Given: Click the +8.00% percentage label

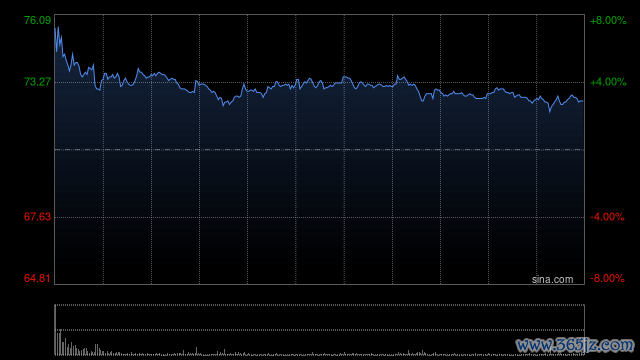Looking at the screenshot, I should click(x=608, y=20).
